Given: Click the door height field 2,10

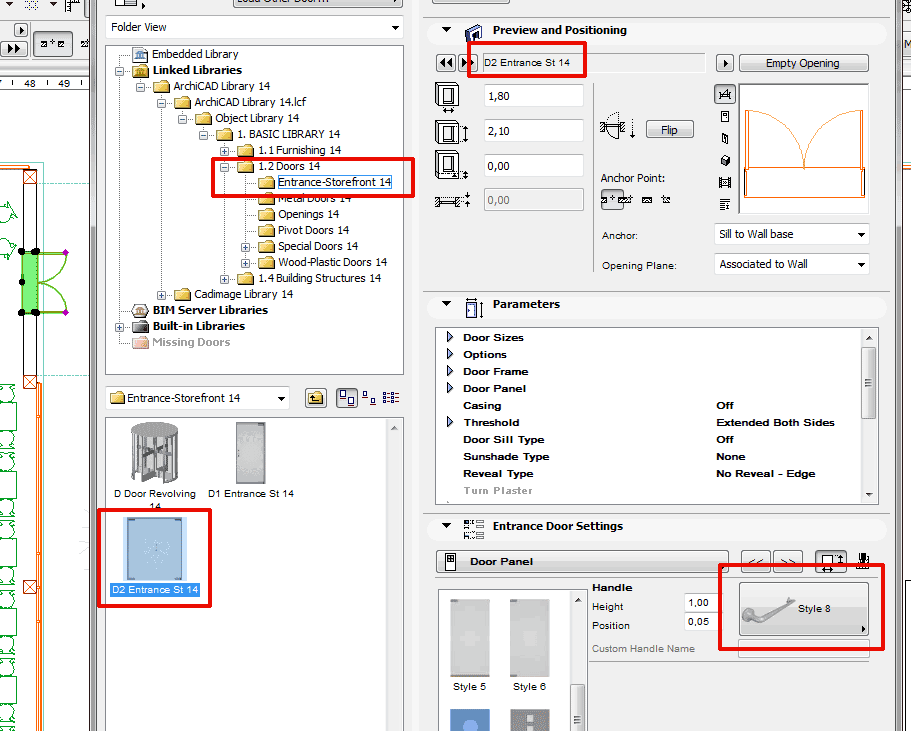Looking at the screenshot, I should [x=533, y=131].
